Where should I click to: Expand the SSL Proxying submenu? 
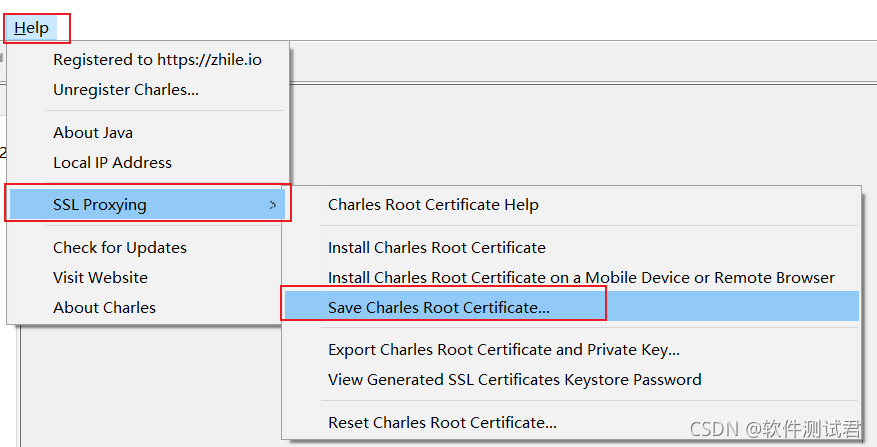[x=148, y=205]
